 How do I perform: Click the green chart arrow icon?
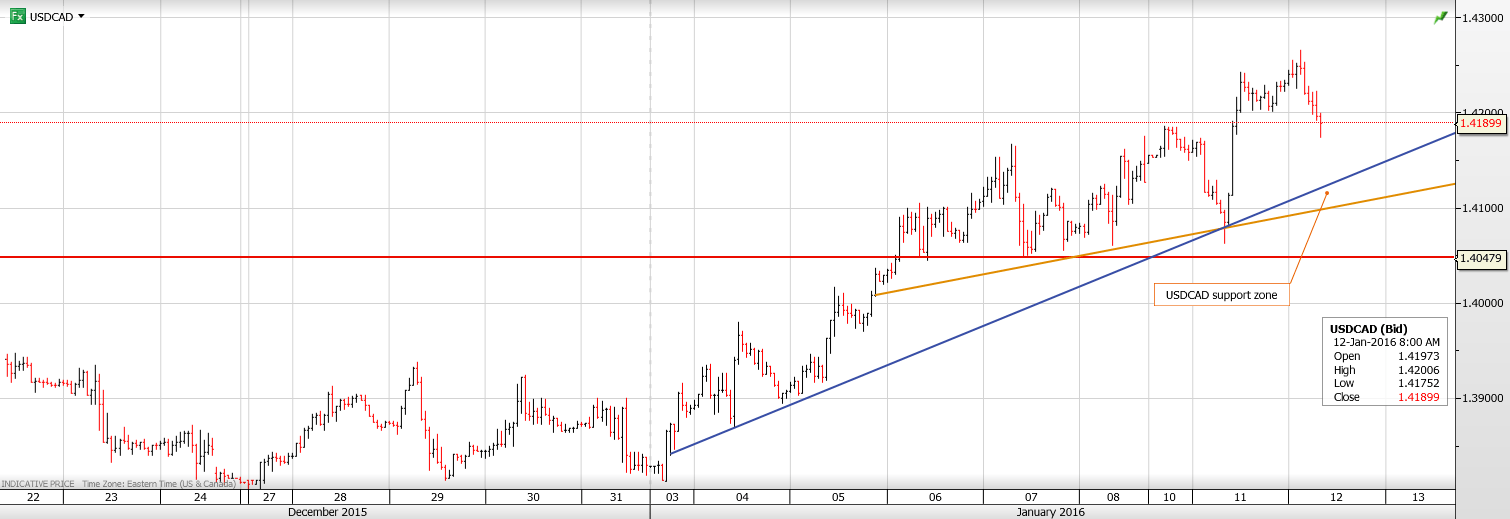click(1440, 17)
